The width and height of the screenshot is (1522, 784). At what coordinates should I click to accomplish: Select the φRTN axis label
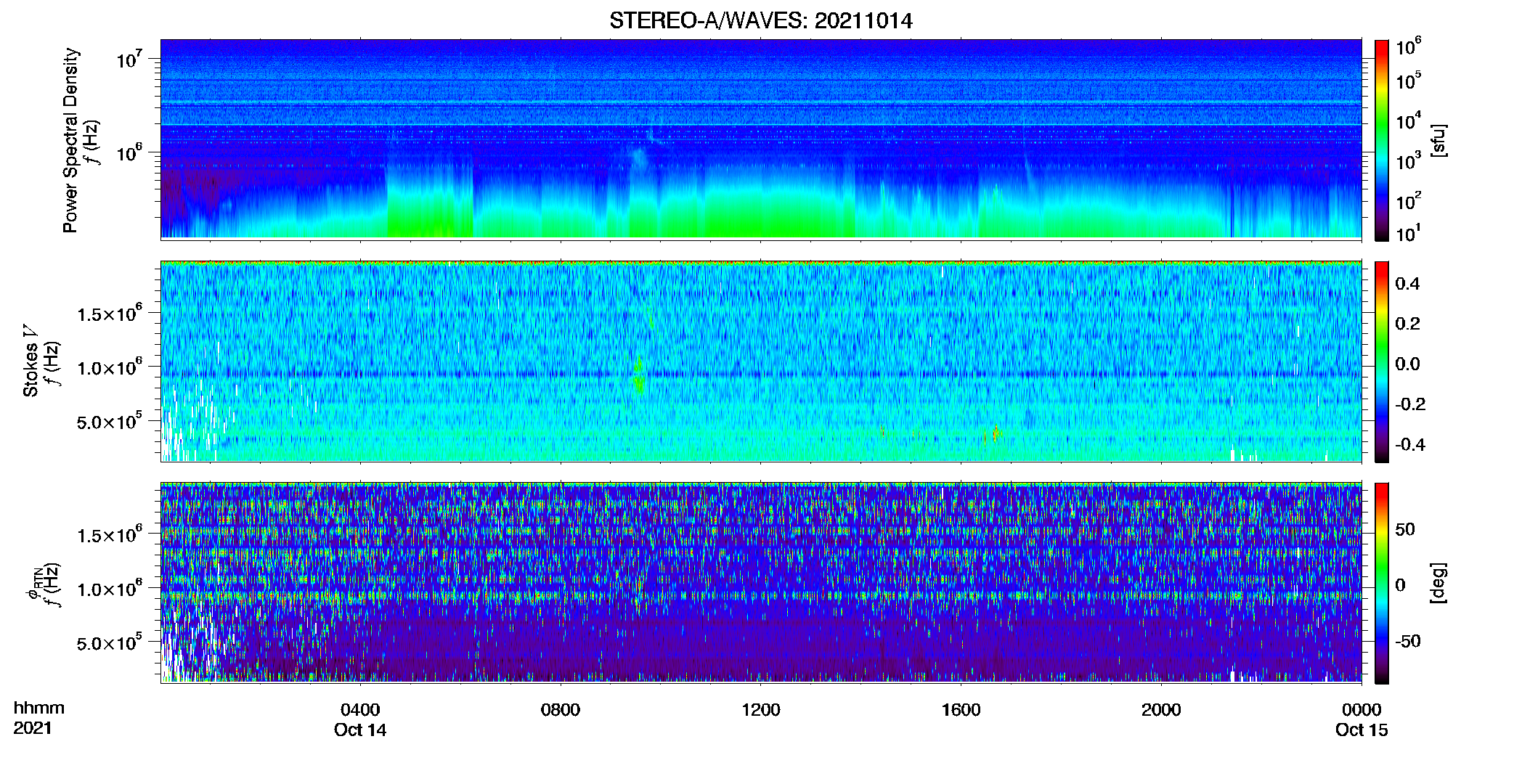[x=33, y=584]
